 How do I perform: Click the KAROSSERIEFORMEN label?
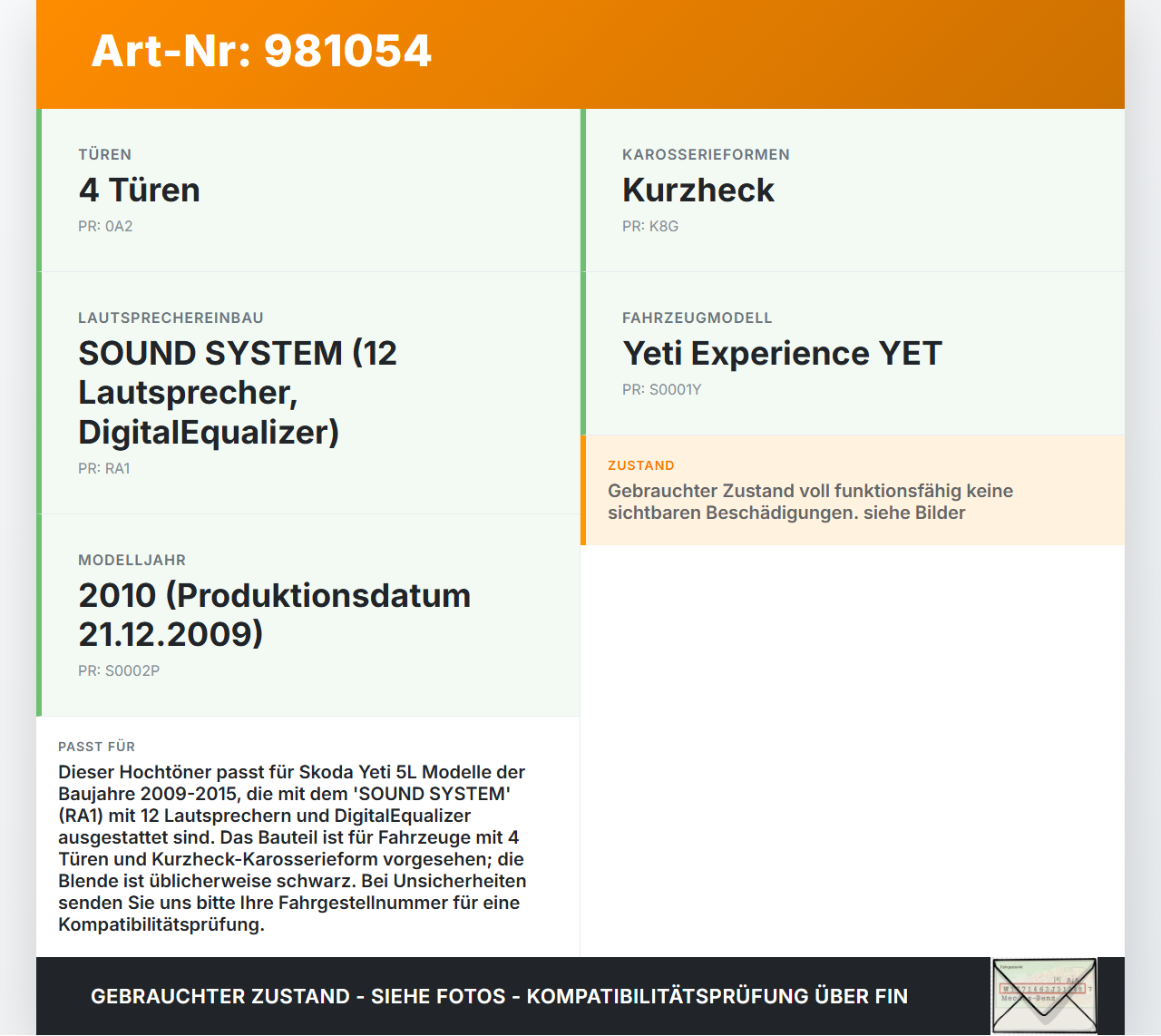point(706,155)
